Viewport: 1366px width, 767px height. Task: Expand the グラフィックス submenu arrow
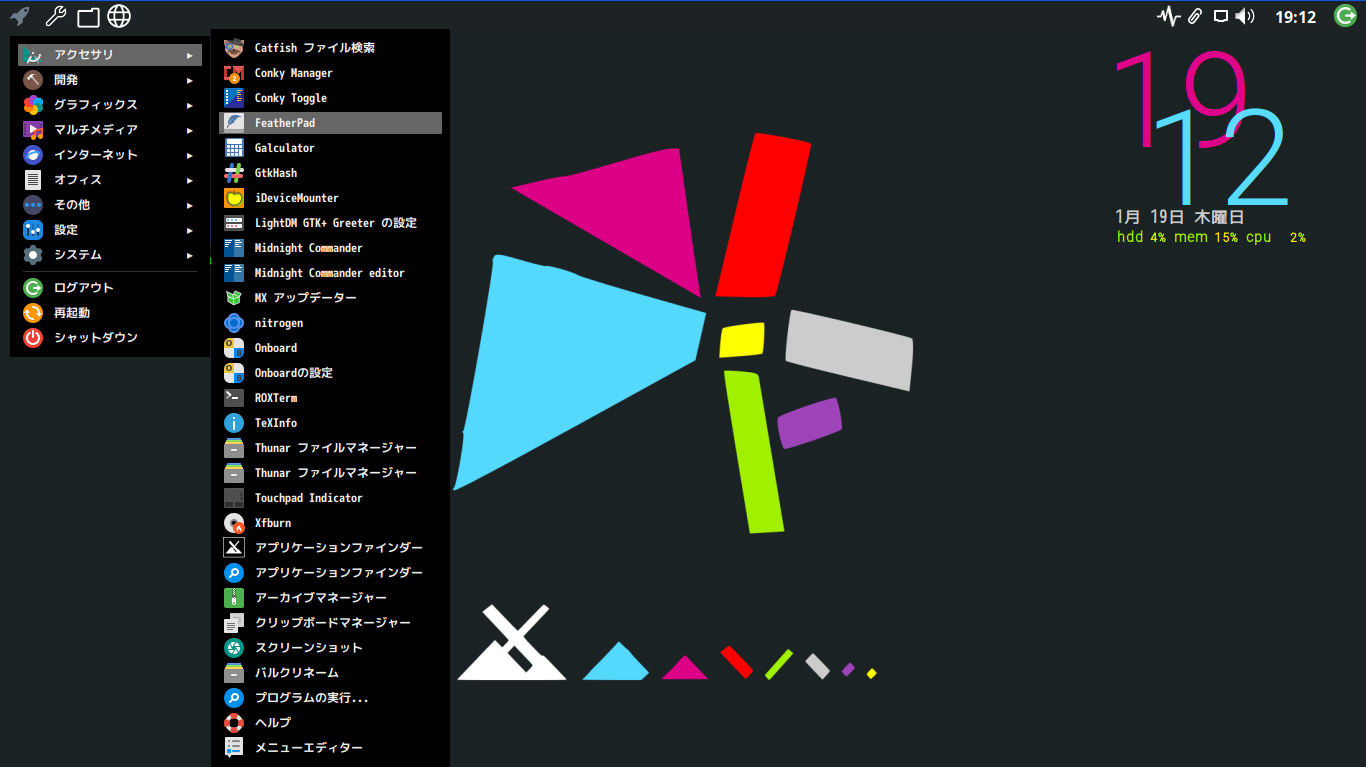(190, 105)
